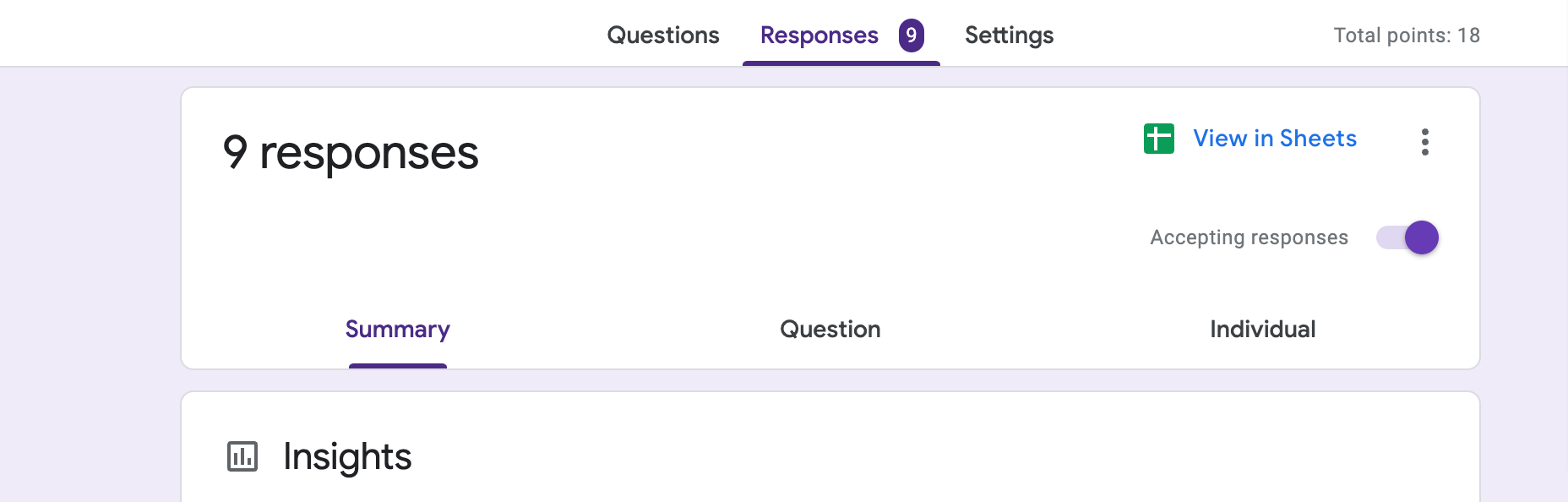The image size is (1568, 502).
Task: Open the Individual responses view
Action: coord(1263,329)
